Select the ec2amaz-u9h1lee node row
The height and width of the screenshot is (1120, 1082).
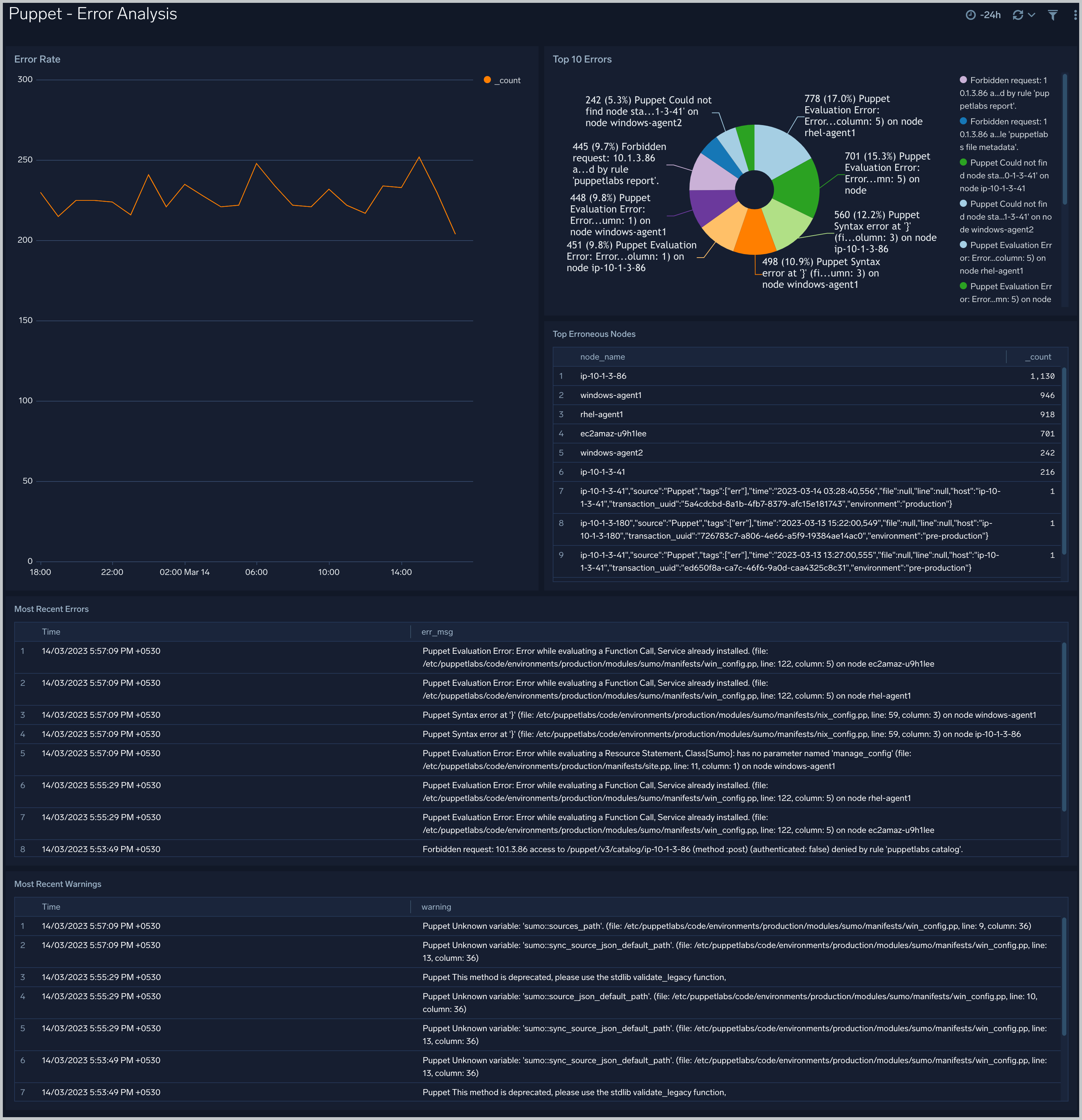(807, 434)
